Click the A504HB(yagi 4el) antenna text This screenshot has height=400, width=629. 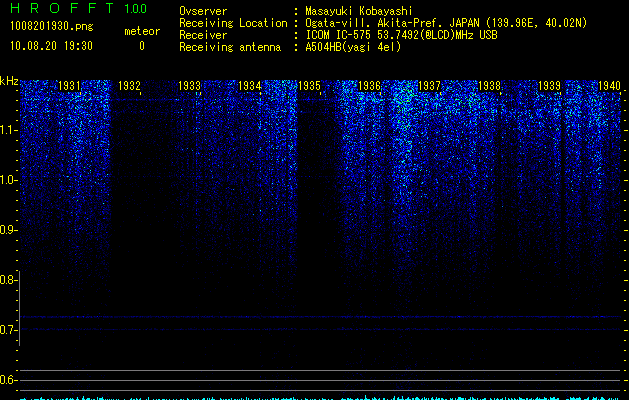[353, 47]
